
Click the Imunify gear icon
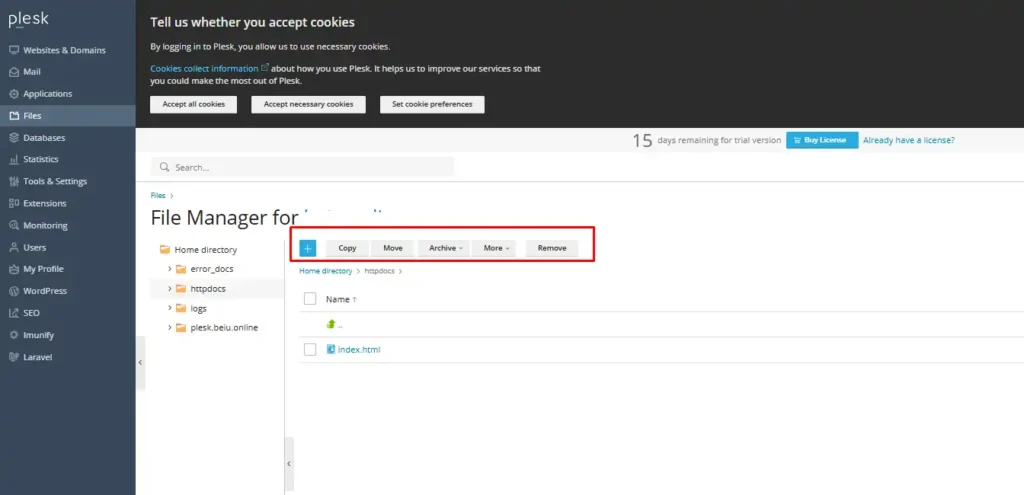coord(14,335)
